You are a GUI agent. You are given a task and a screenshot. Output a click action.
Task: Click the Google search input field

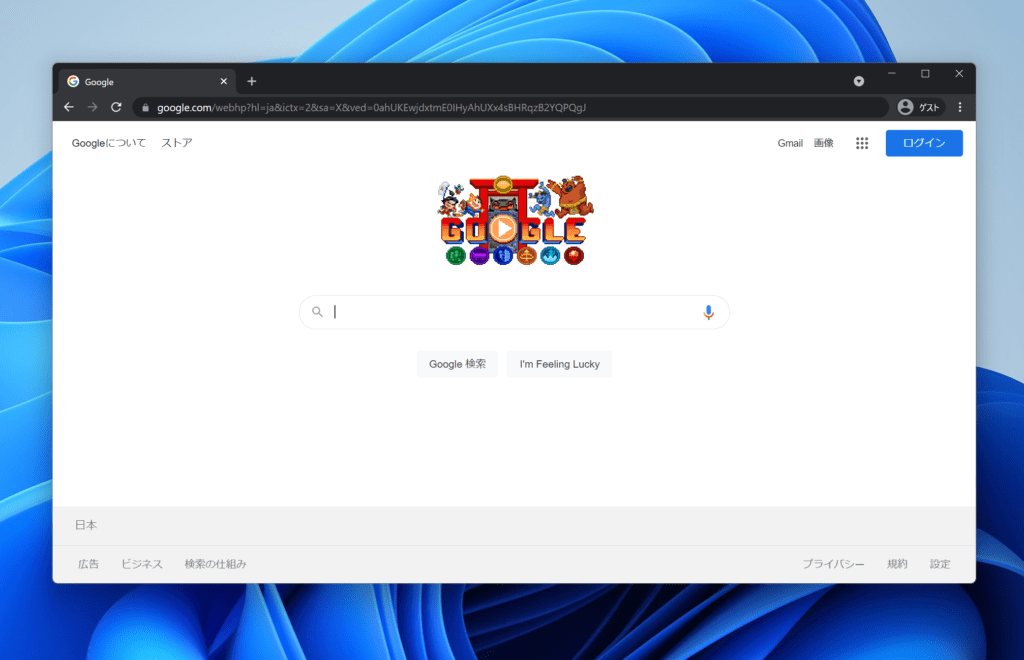coord(514,312)
